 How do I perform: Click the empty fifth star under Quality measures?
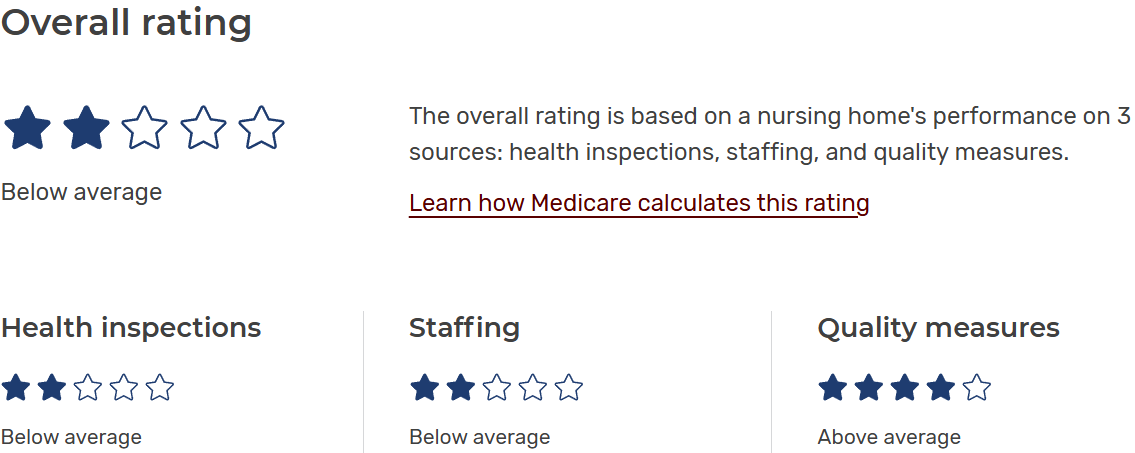pos(976,387)
